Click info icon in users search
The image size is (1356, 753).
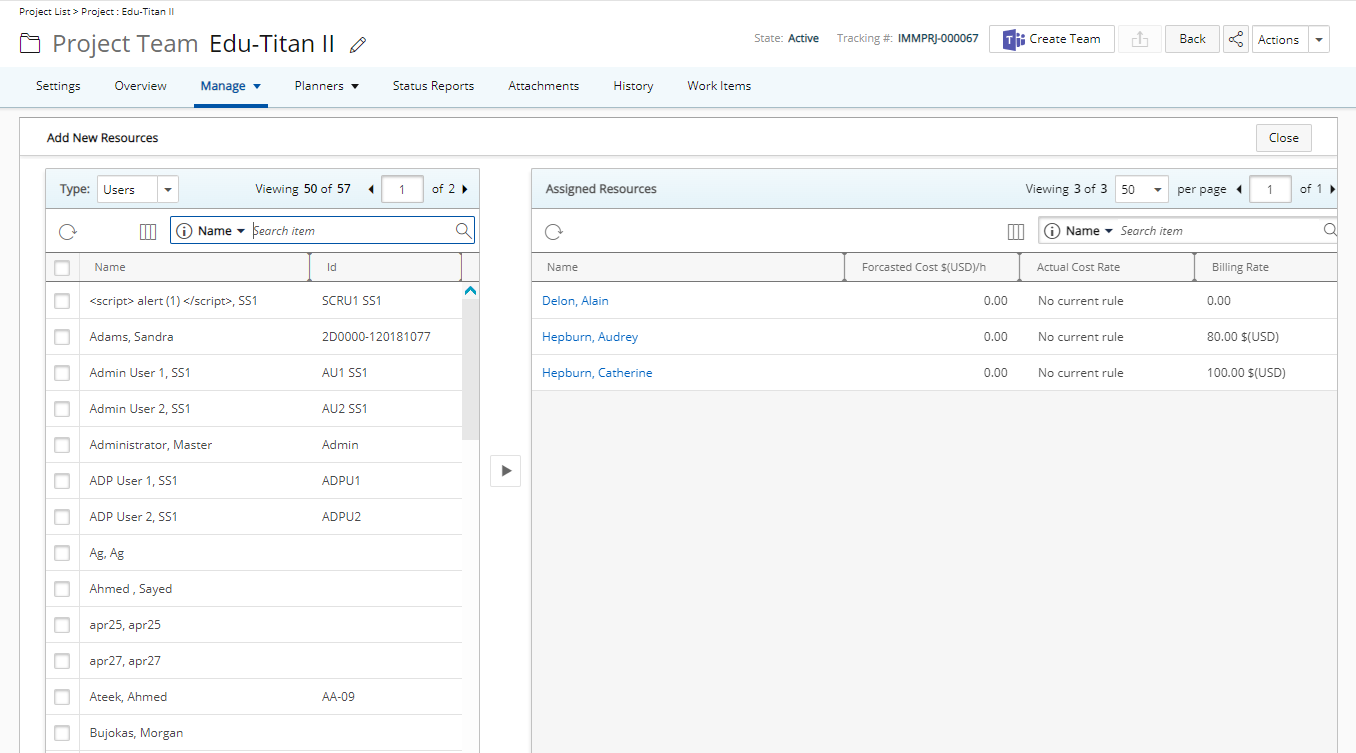click(x=184, y=231)
